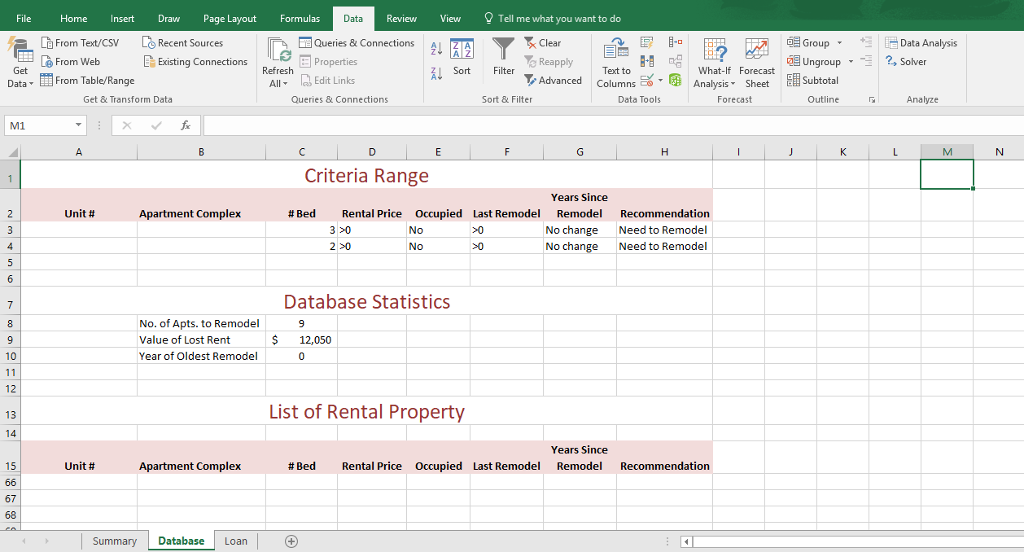1024x552 pixels.
Task: Click the Subtotal icon
Action: click(x=813, y=80)
